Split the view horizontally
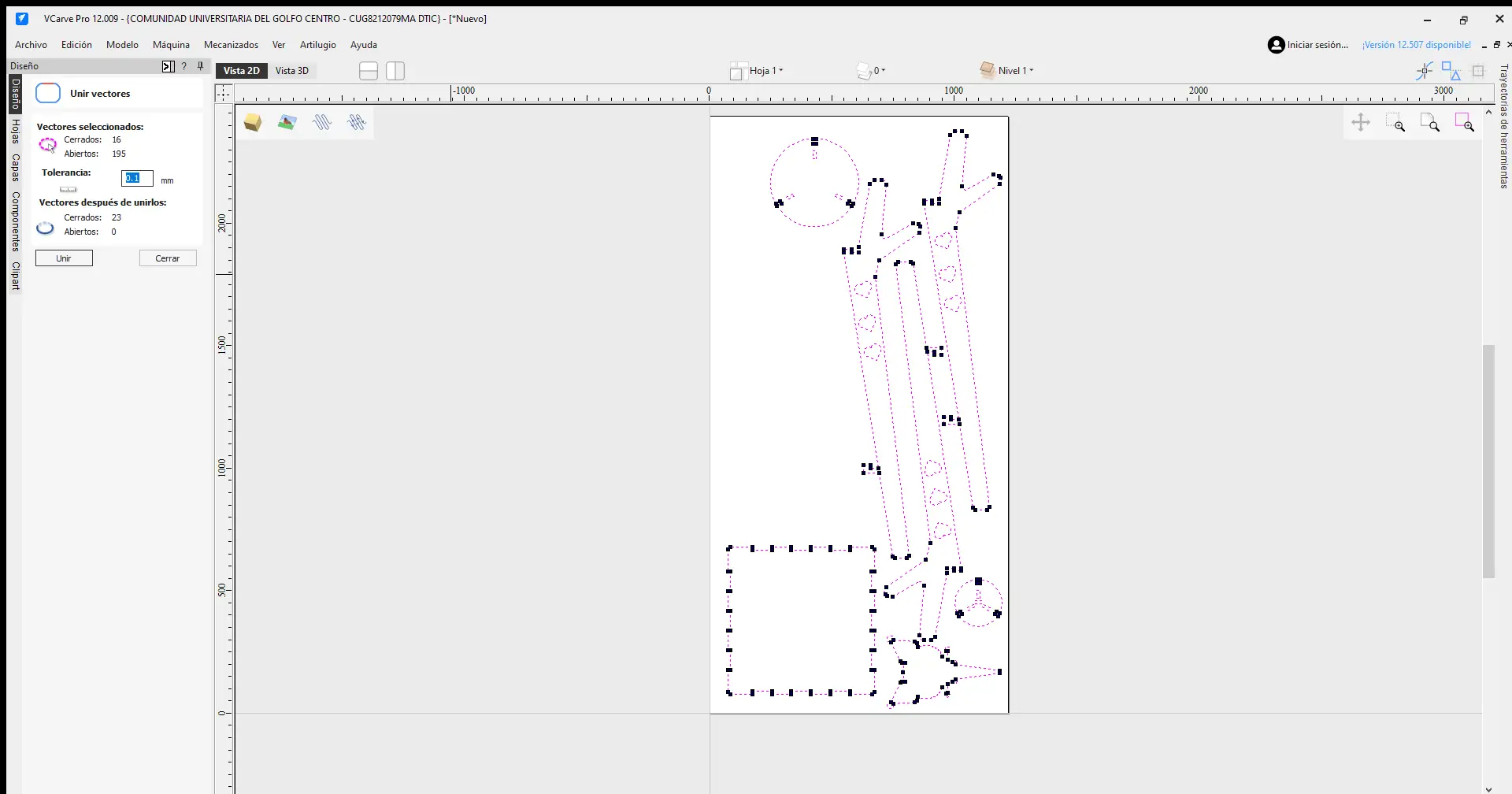This screenshot has height=794, width=1512. pos(369,71)
